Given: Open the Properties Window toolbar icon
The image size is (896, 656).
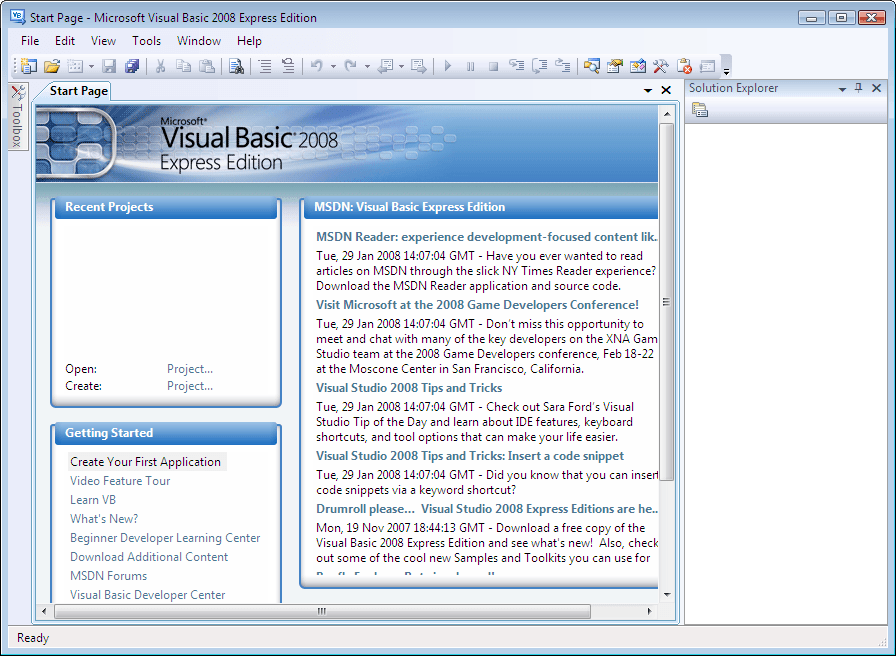Looking at the screenshot, I should click(x=615, y=66).
